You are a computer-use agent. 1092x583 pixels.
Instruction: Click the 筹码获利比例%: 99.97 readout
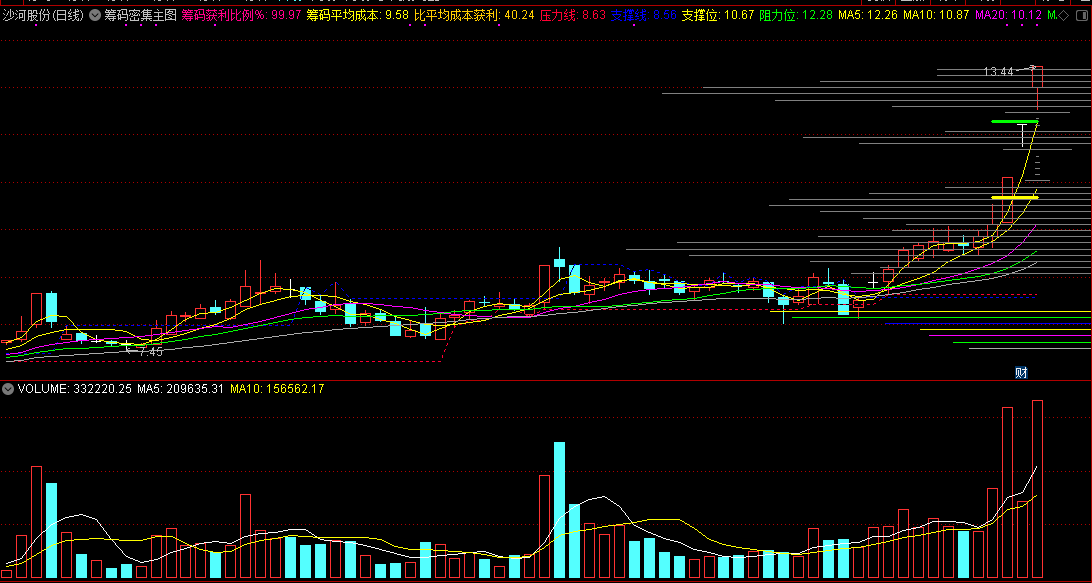(x=241, y=15)
